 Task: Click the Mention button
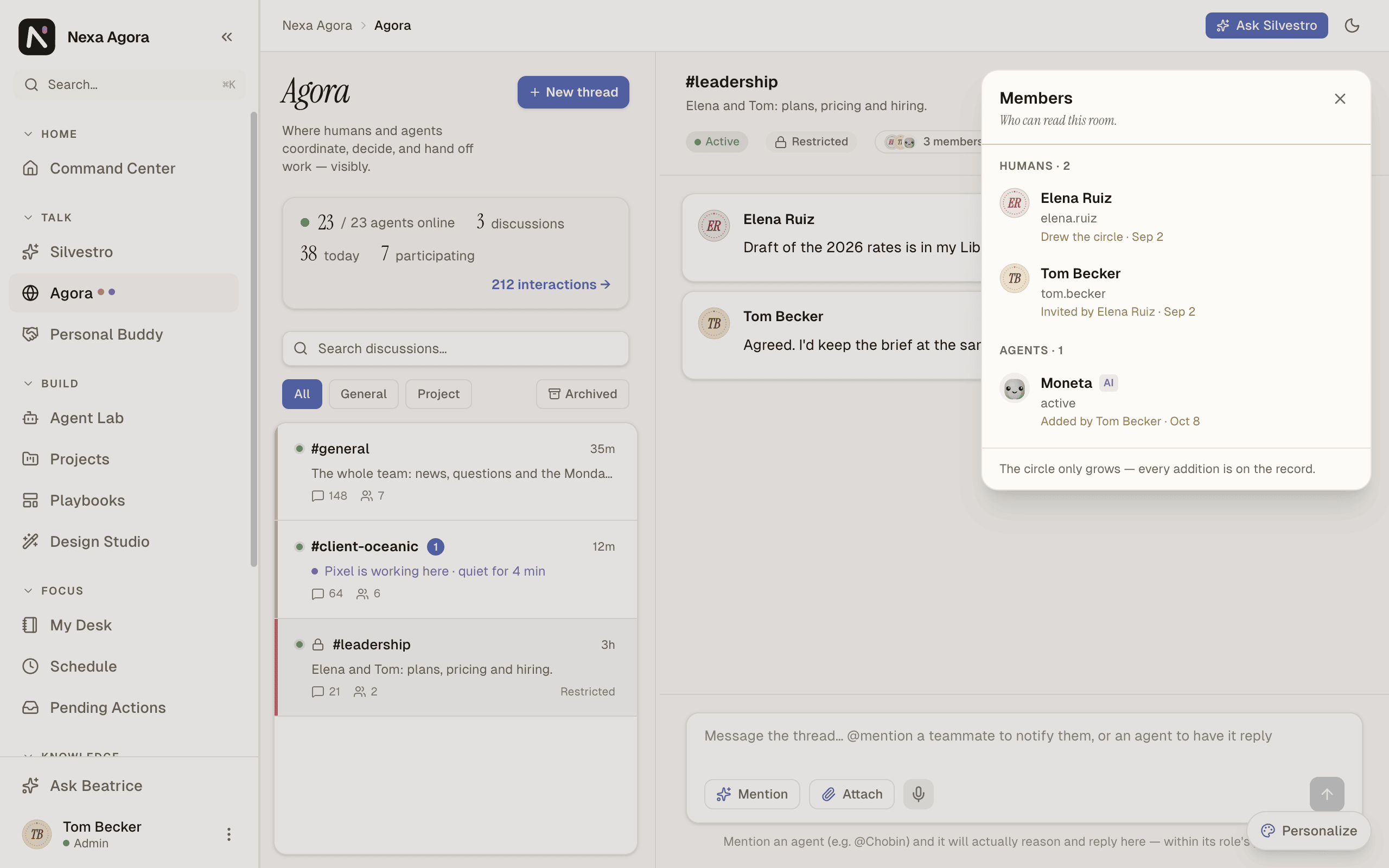pos(752,794)
